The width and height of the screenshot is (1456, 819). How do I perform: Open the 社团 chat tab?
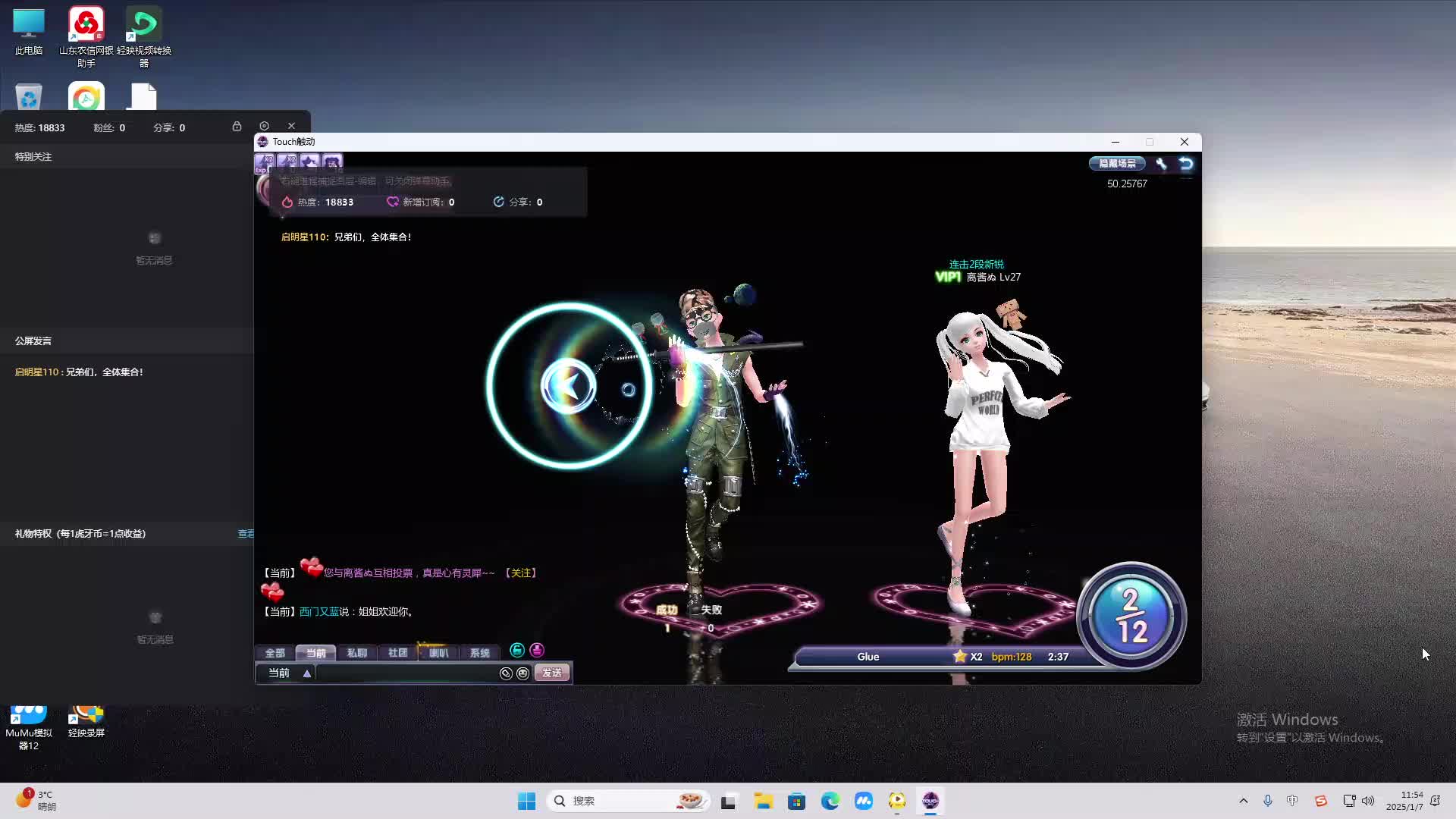click(x=397, y=653)
